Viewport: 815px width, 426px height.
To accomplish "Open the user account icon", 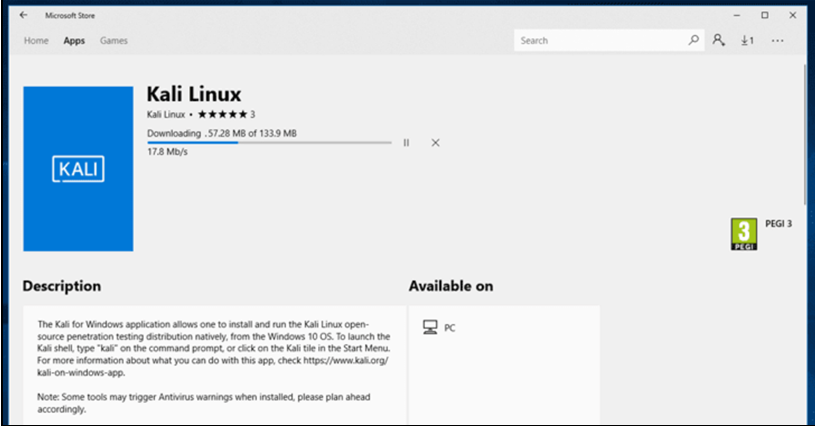I will [x=718, y=41].
